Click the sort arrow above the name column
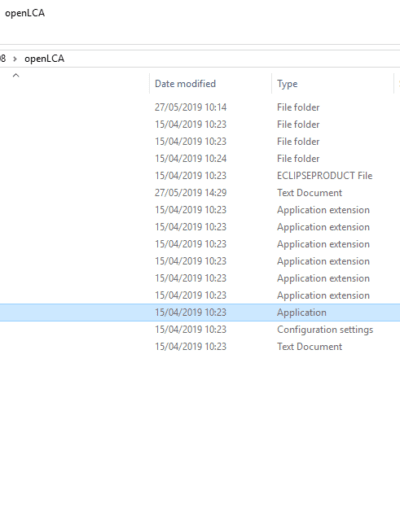Viewport: 400px width, 516px height. 16,75
